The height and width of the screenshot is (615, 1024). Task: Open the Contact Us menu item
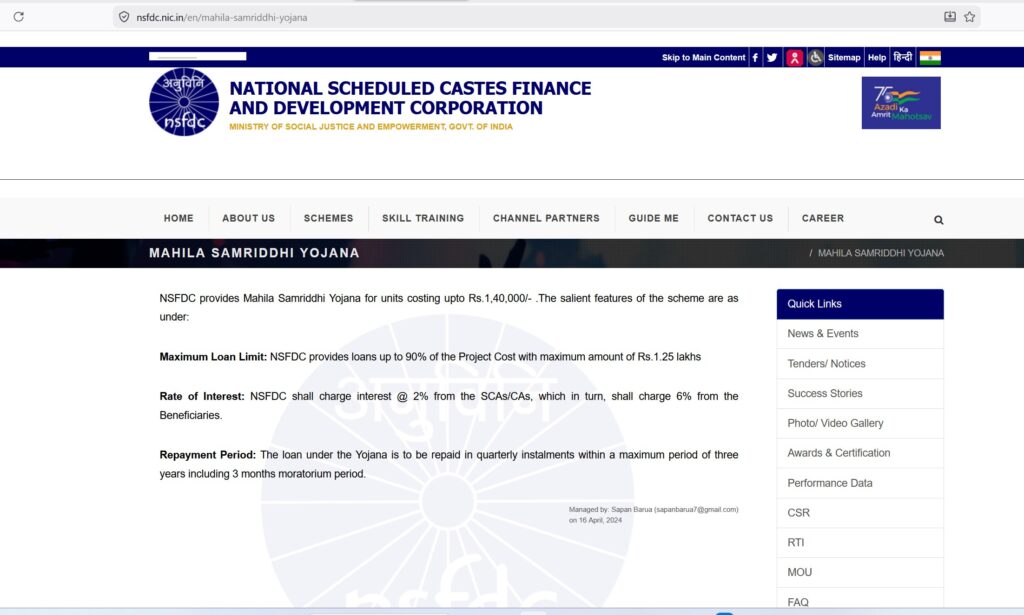pyautogui.click(x=740, y=218)
